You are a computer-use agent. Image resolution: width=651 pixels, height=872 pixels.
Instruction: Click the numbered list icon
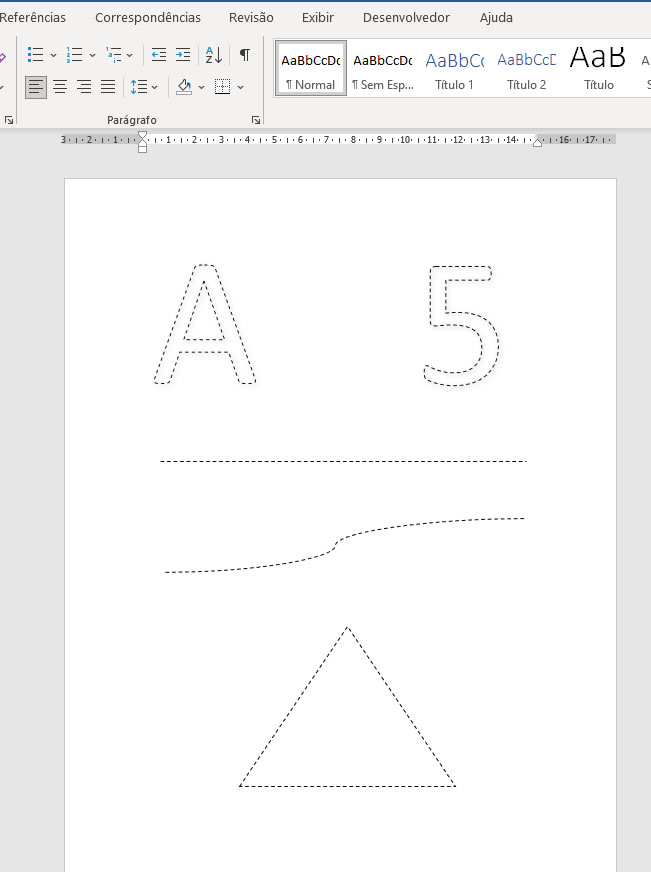point(74,55)
